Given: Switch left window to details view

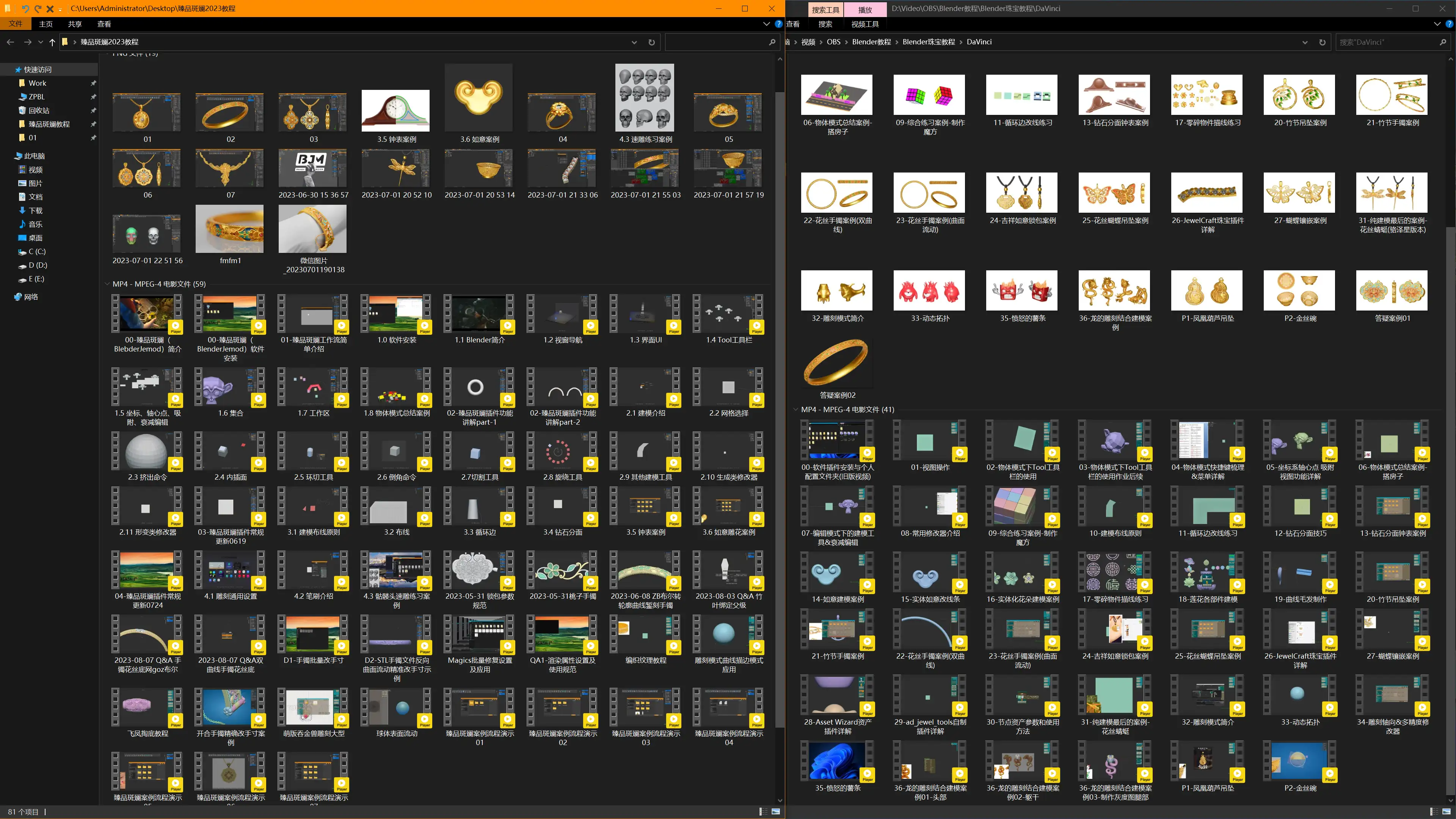Looking at the screenshot, I should click(x=763, y=812).
